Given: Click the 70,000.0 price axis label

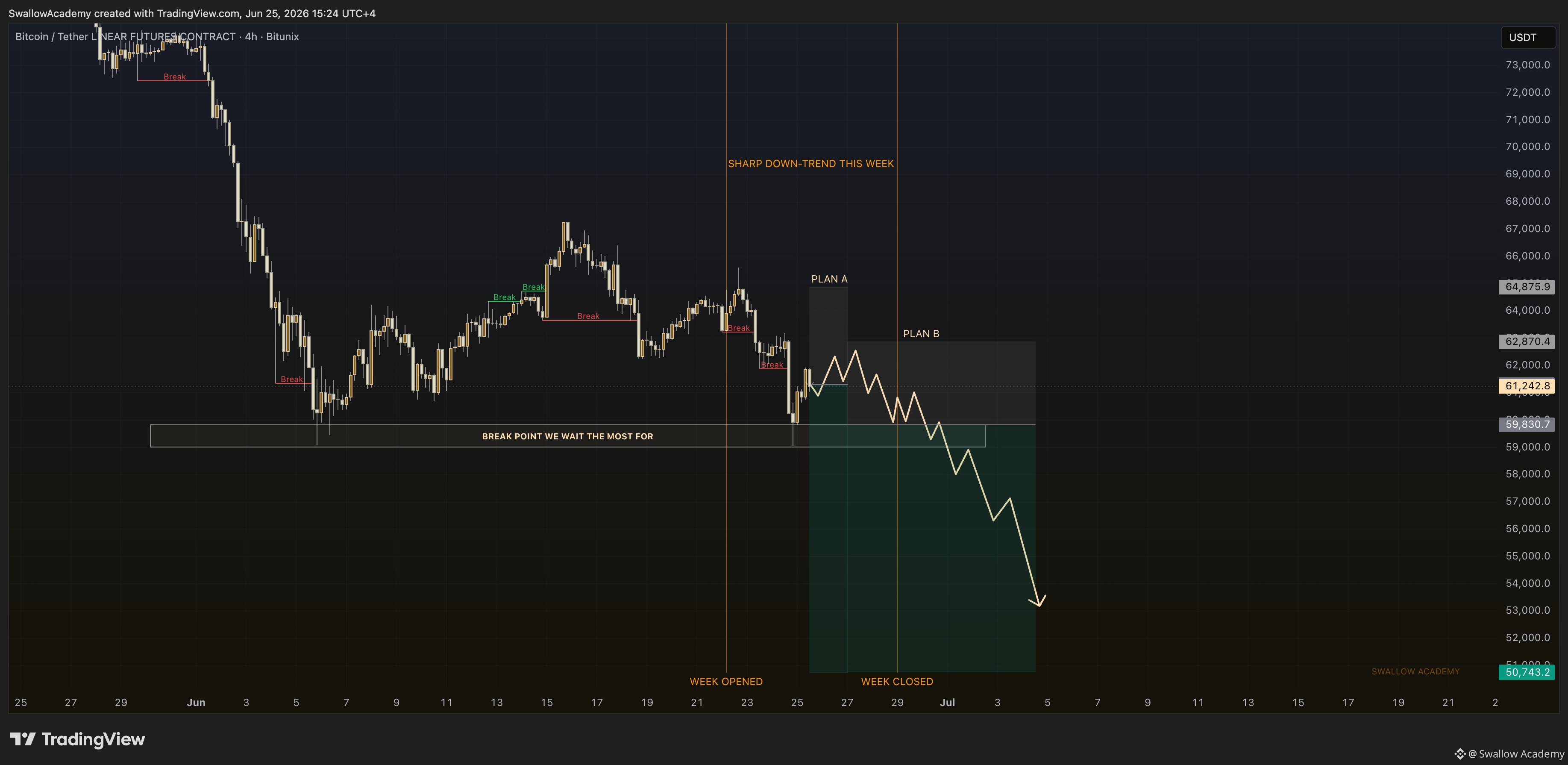Looking at the screenshot, I should [1528, 147].
